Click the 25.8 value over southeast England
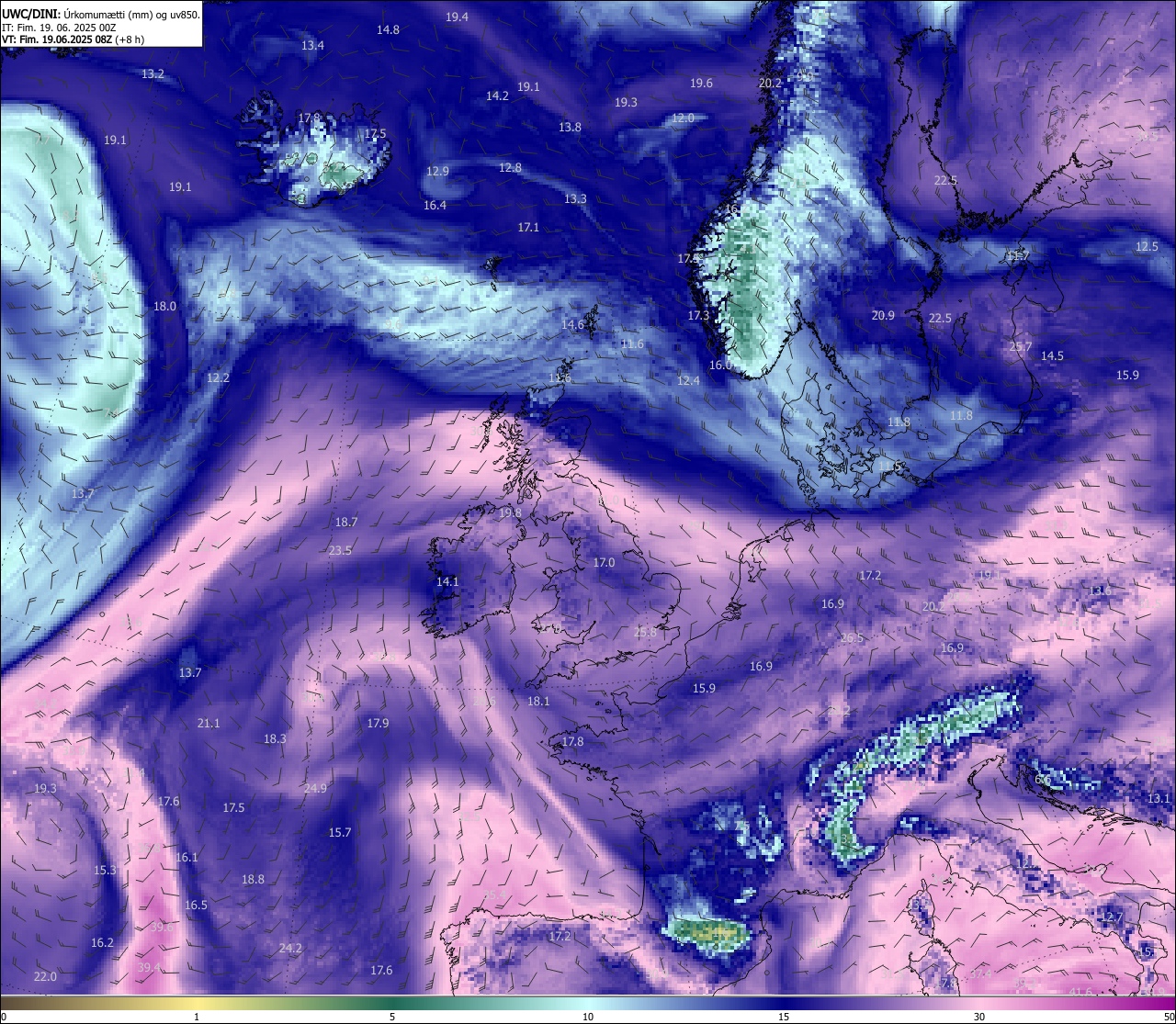 pos(646,632)
